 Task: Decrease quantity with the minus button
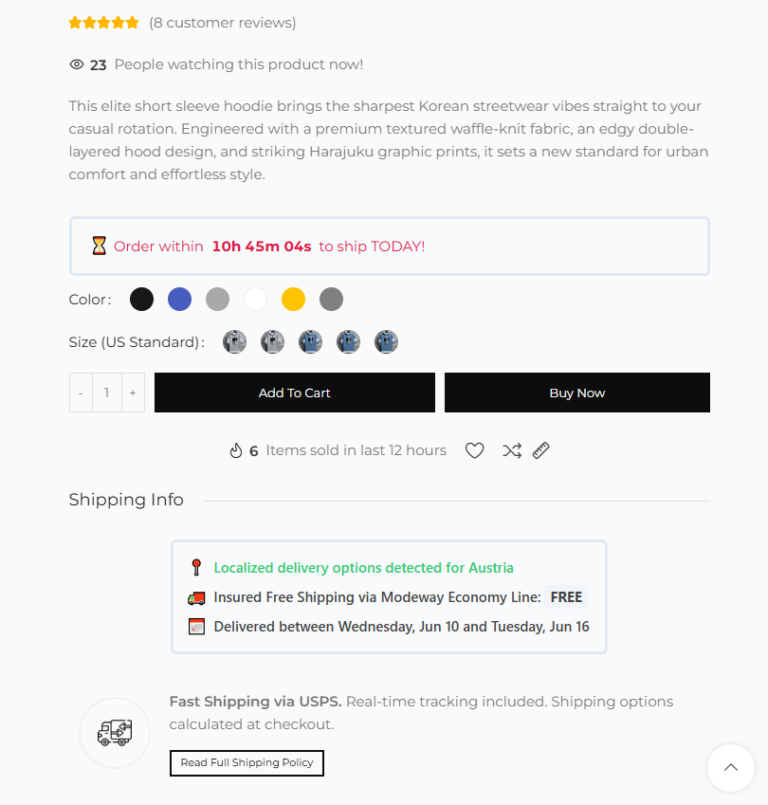81,393
